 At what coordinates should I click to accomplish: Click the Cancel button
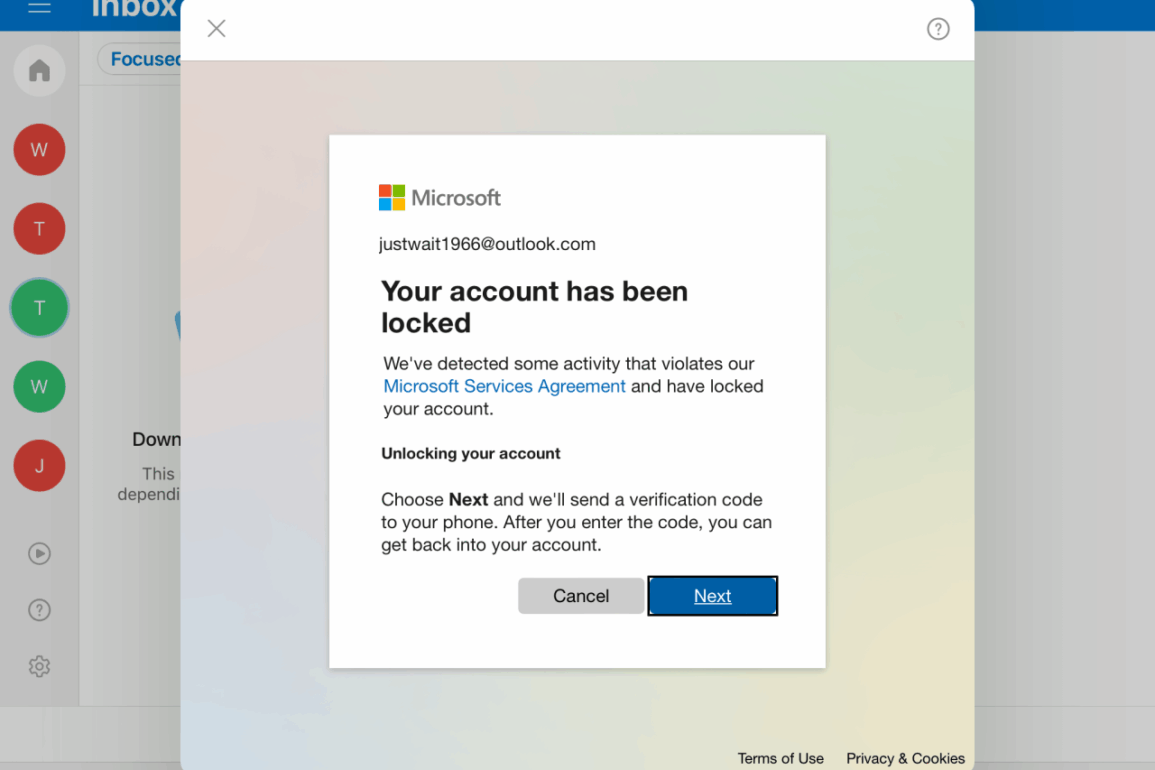(x=580, y=596)
